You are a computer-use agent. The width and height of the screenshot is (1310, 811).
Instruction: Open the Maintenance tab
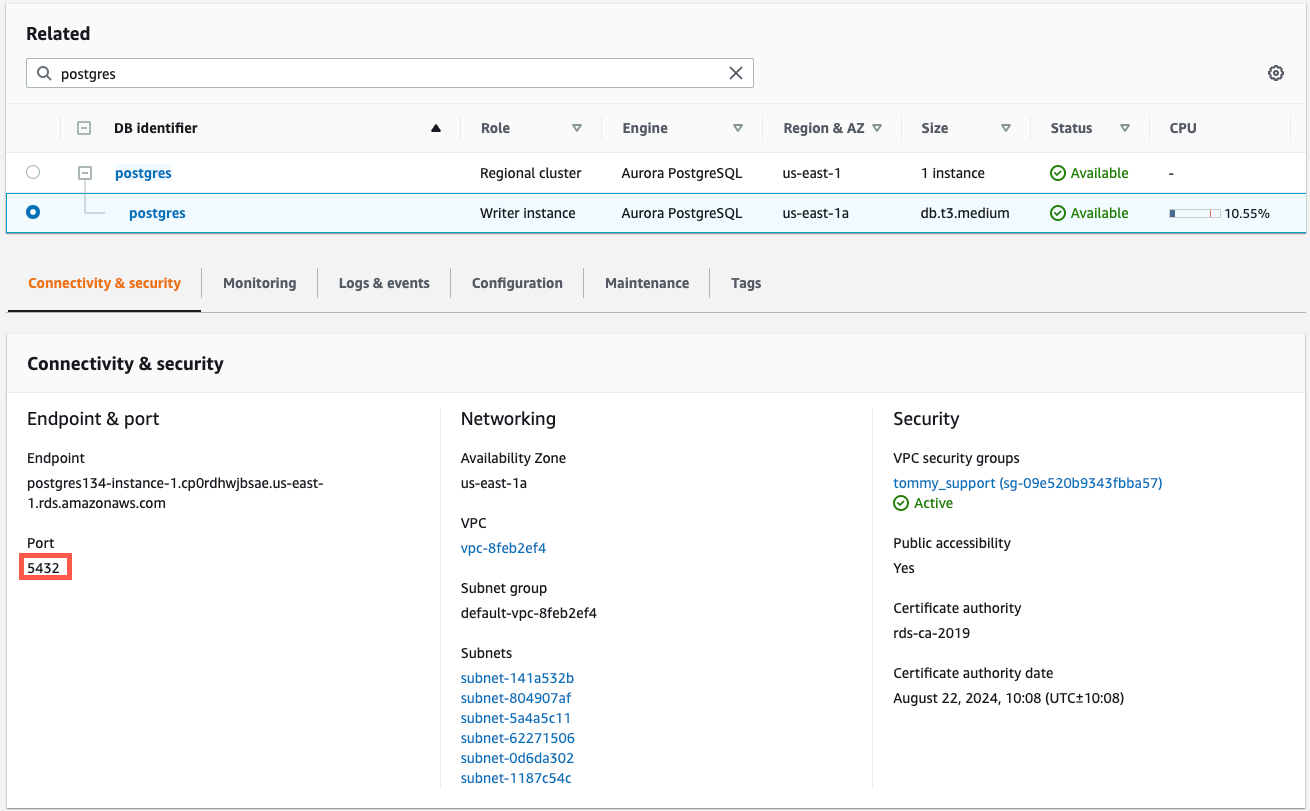(x=647, y=283)
